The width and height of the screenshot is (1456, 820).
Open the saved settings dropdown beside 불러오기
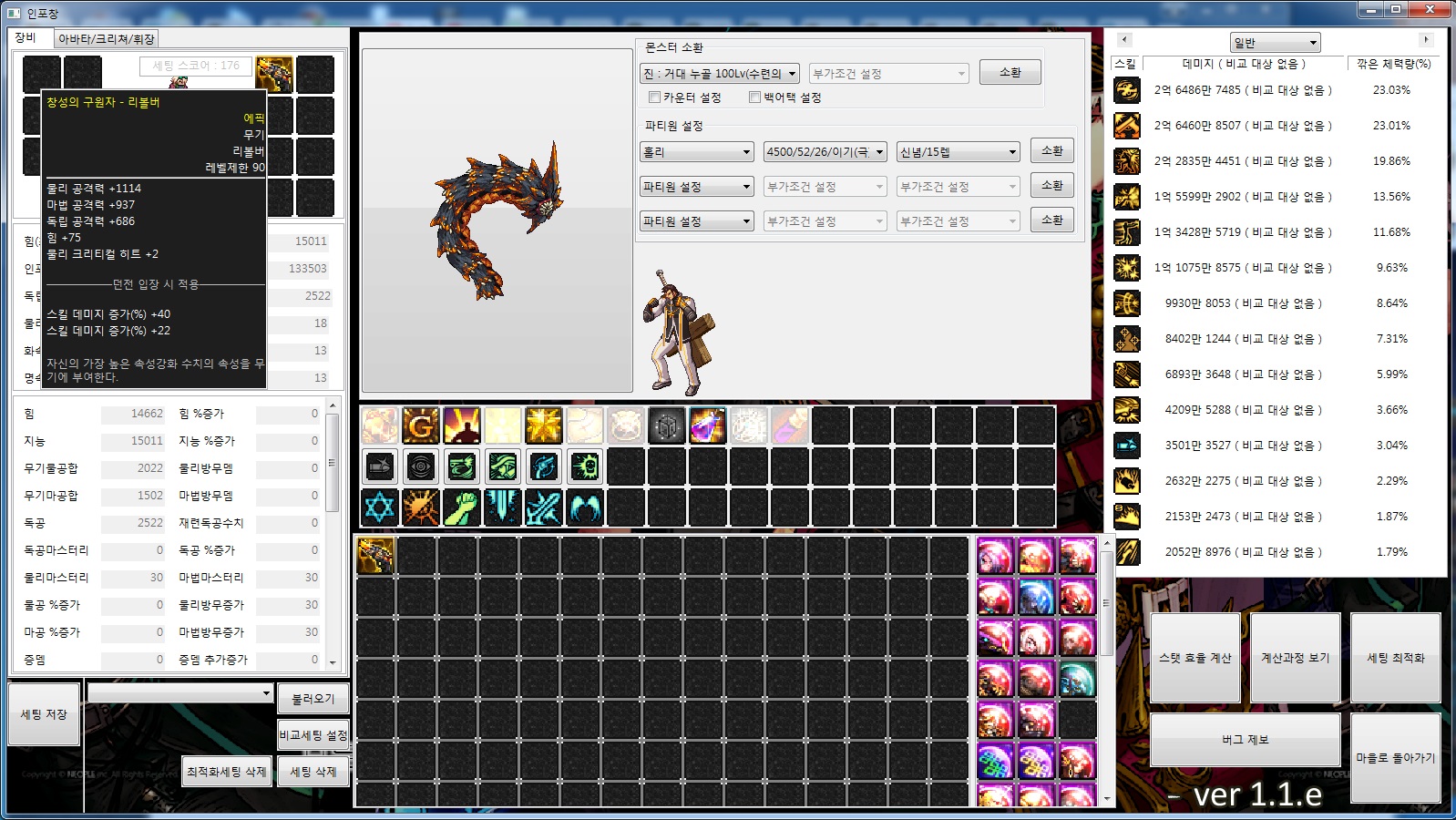180,693
